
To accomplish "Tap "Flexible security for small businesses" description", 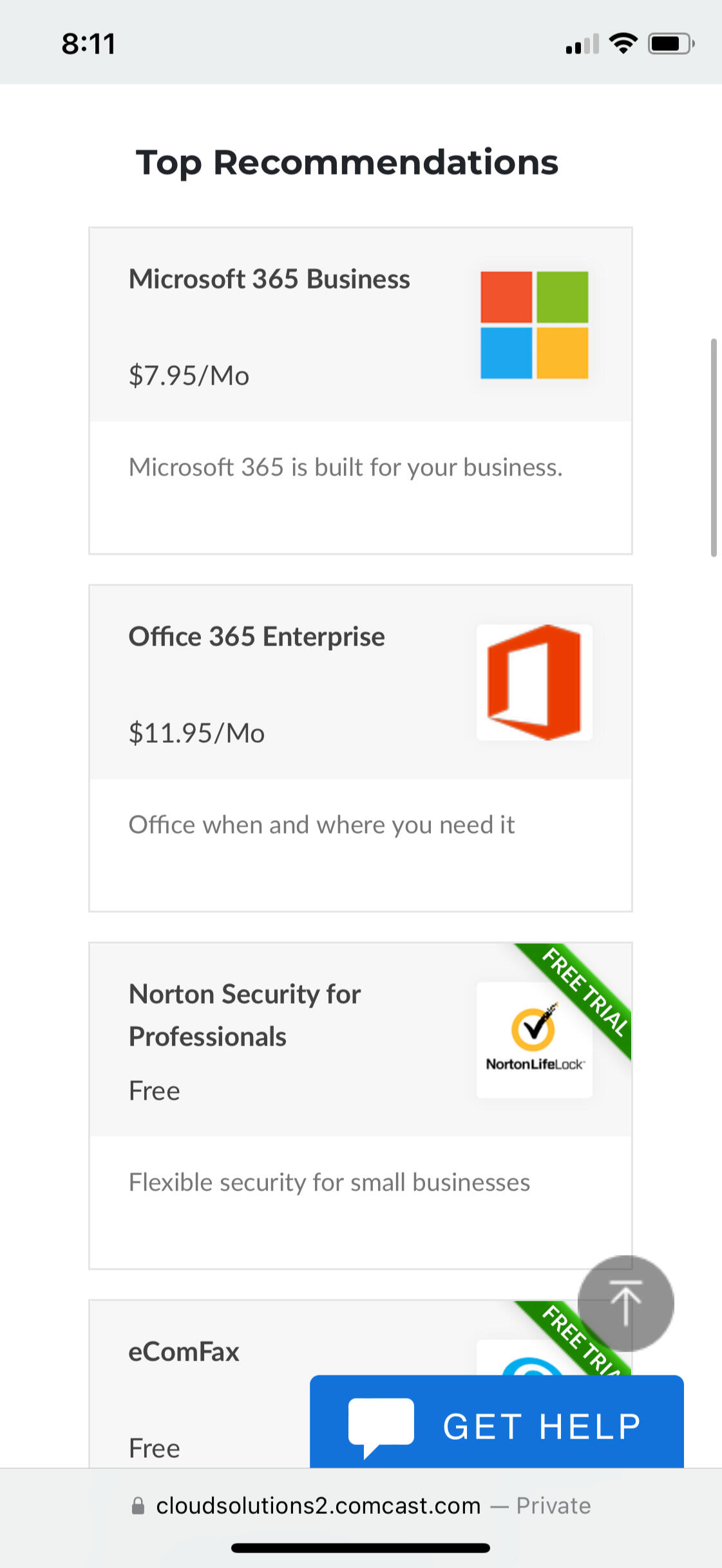I will tap(329, 1182).
